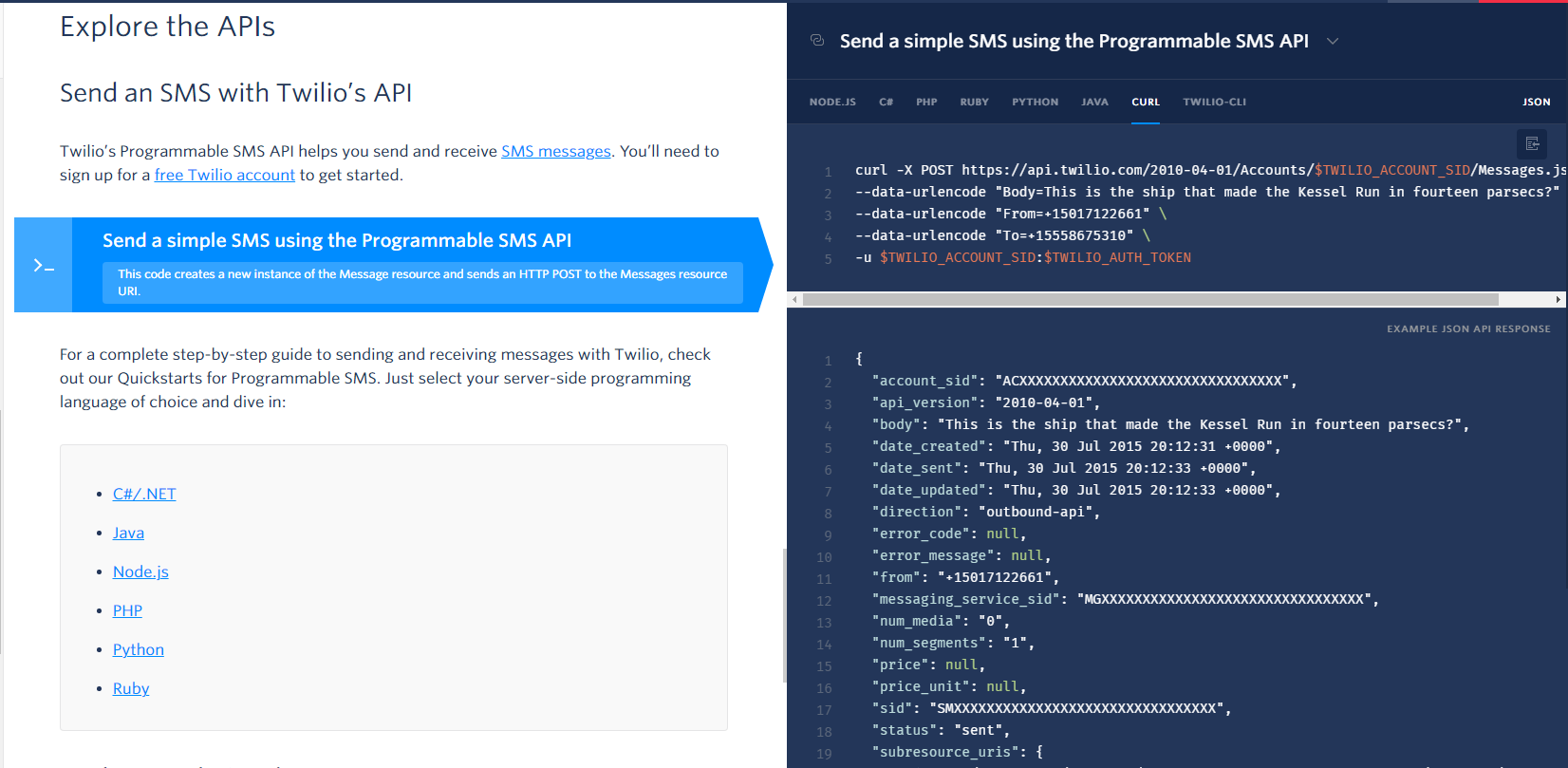Select the TWILIO-CLI tab
The image size is (1568, 768).
[x=1214, y=102]
